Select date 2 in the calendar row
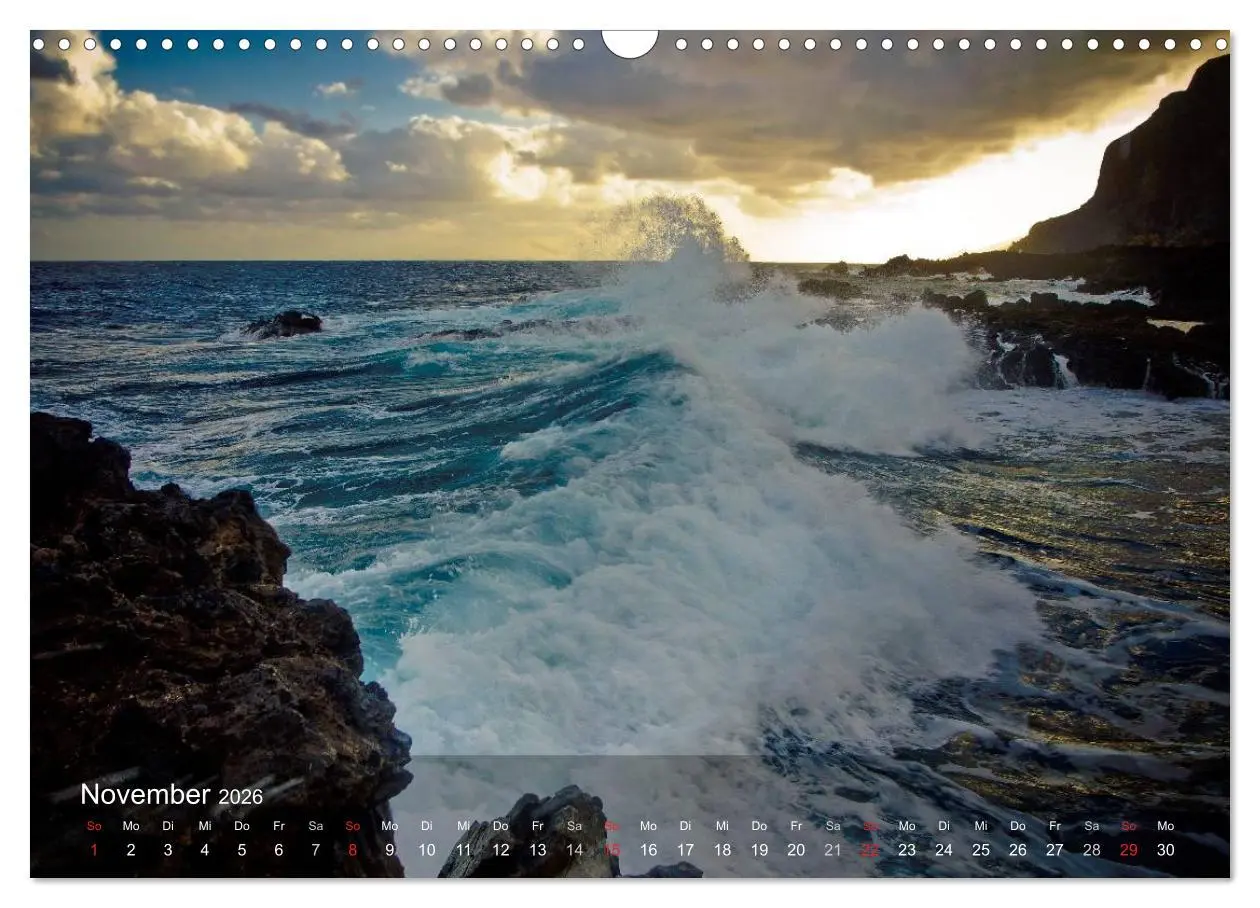The width and height of the screenshot is (1260, 908). 131,850
